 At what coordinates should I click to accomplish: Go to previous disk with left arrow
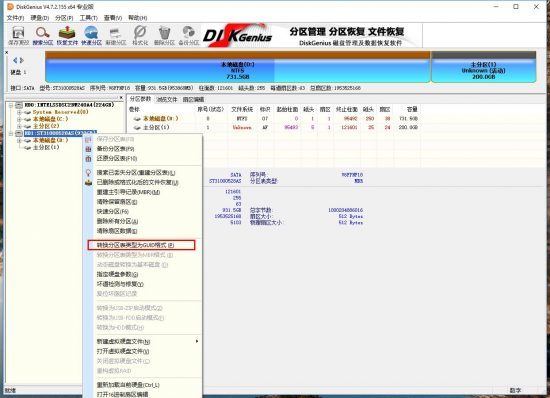pos(15,60)
